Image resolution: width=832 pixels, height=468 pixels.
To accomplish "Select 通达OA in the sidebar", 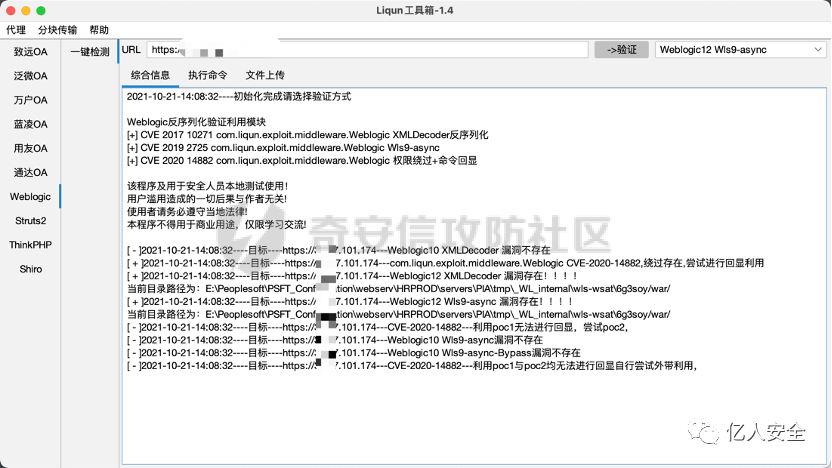I will click(30, 172).
